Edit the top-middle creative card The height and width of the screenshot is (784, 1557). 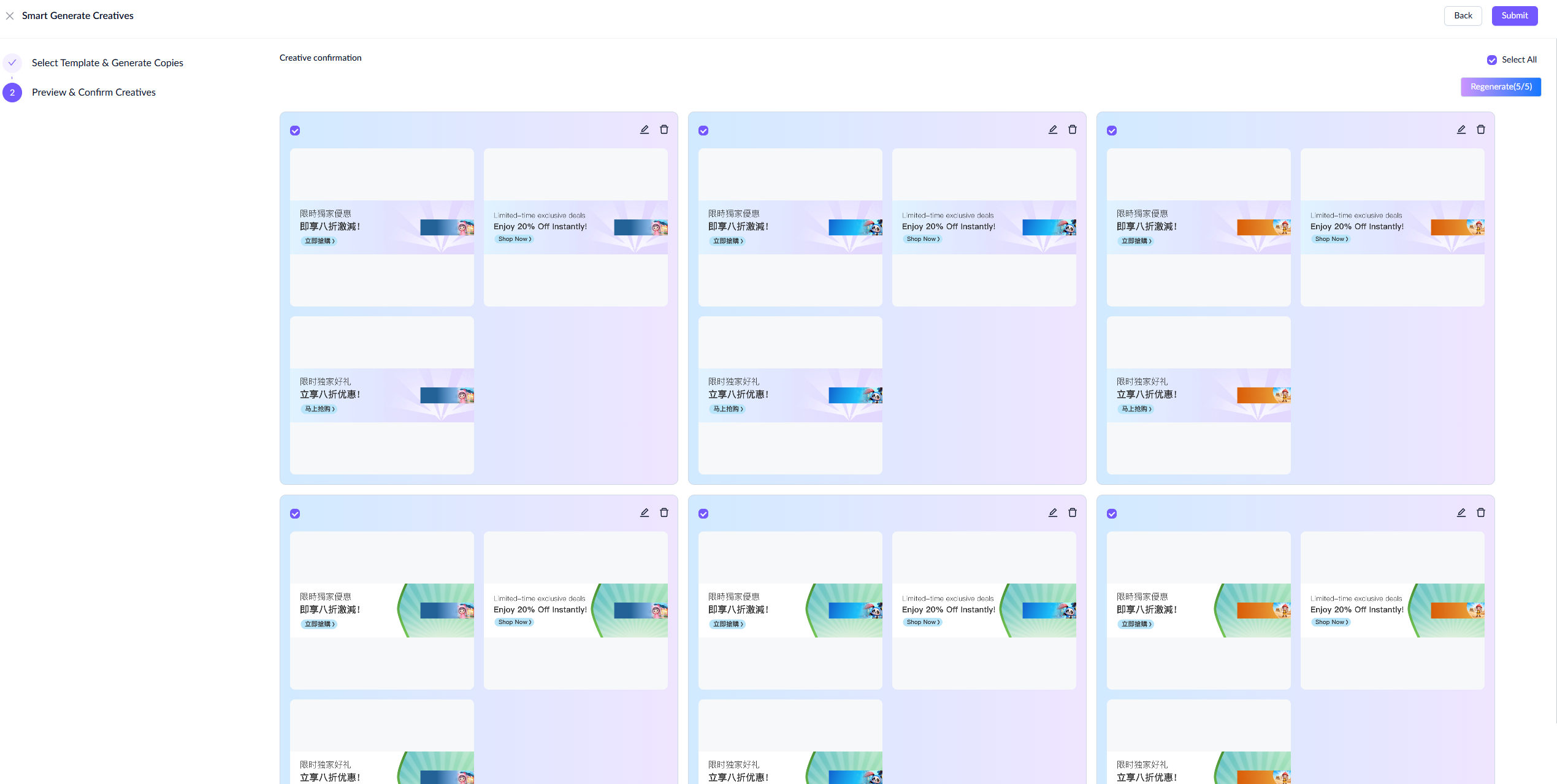1053,129
